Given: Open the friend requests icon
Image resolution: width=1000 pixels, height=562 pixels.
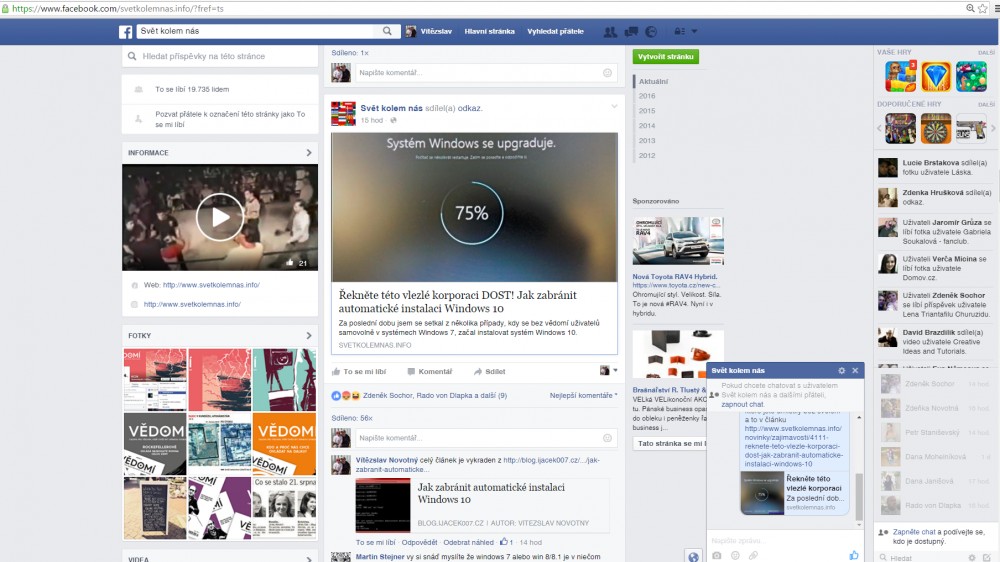Looking at the screenshot, I should pos(610,32).
